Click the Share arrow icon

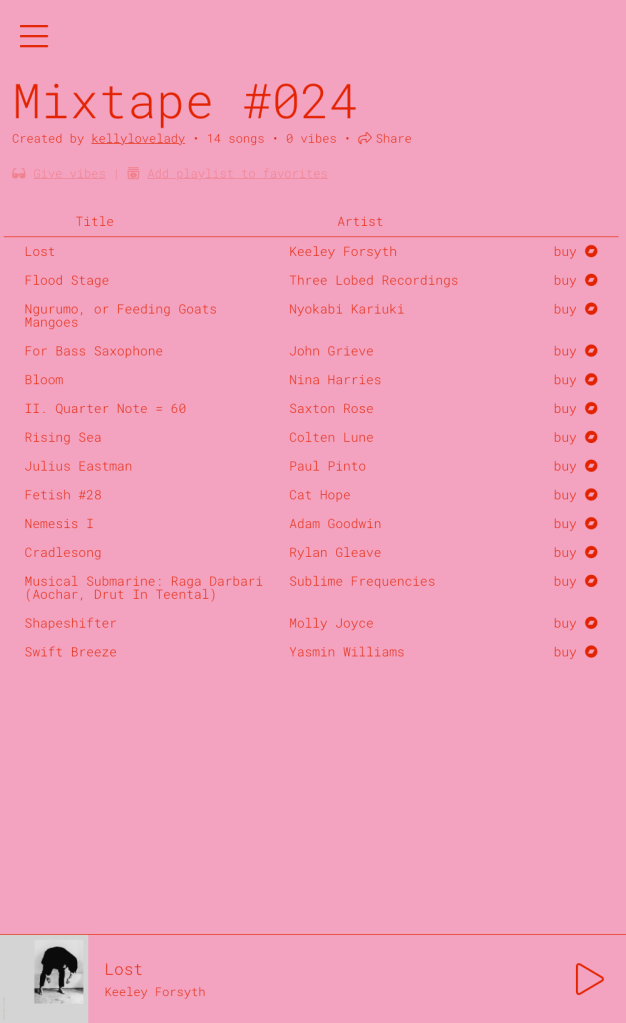365,139
